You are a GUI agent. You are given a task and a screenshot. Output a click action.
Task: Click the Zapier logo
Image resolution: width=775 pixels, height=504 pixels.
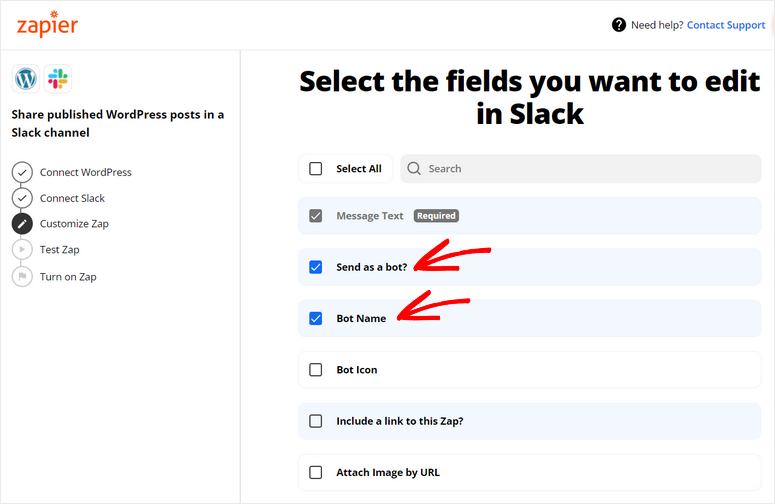pos(47,25)
